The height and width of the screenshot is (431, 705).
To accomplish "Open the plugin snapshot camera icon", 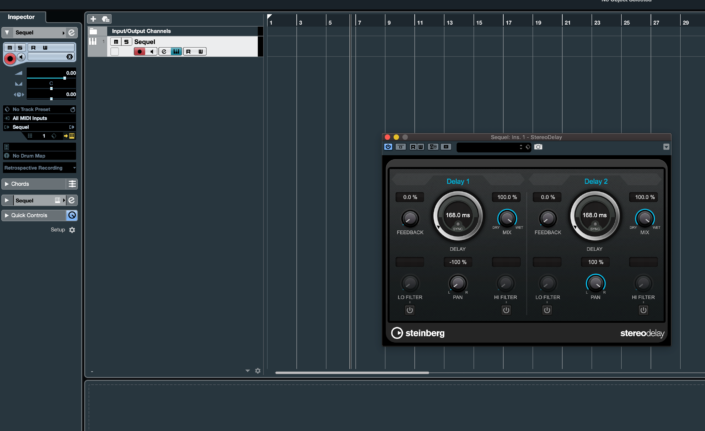I will (538, 147).
